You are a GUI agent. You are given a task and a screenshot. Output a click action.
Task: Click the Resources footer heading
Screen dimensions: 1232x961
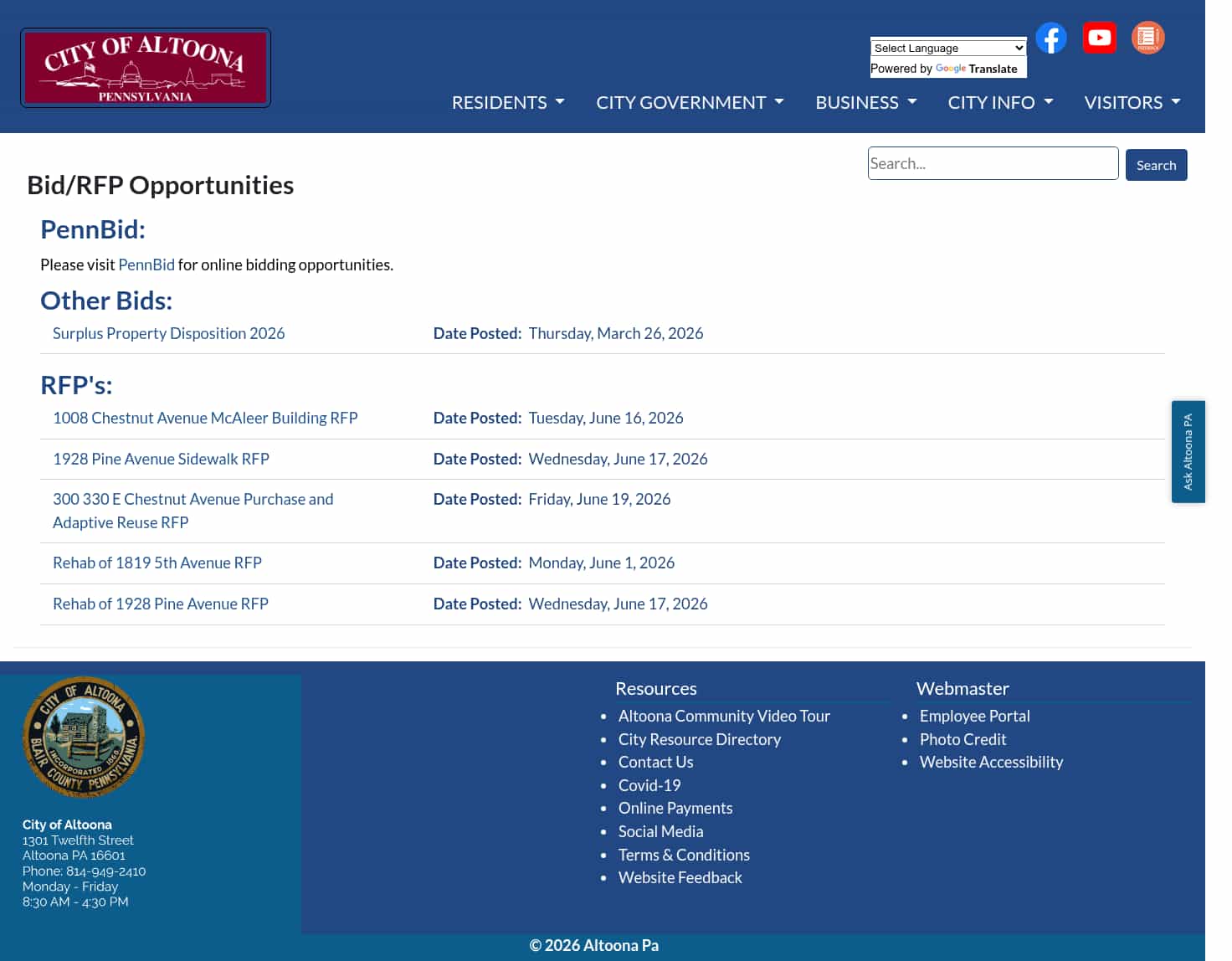point(656,688)
